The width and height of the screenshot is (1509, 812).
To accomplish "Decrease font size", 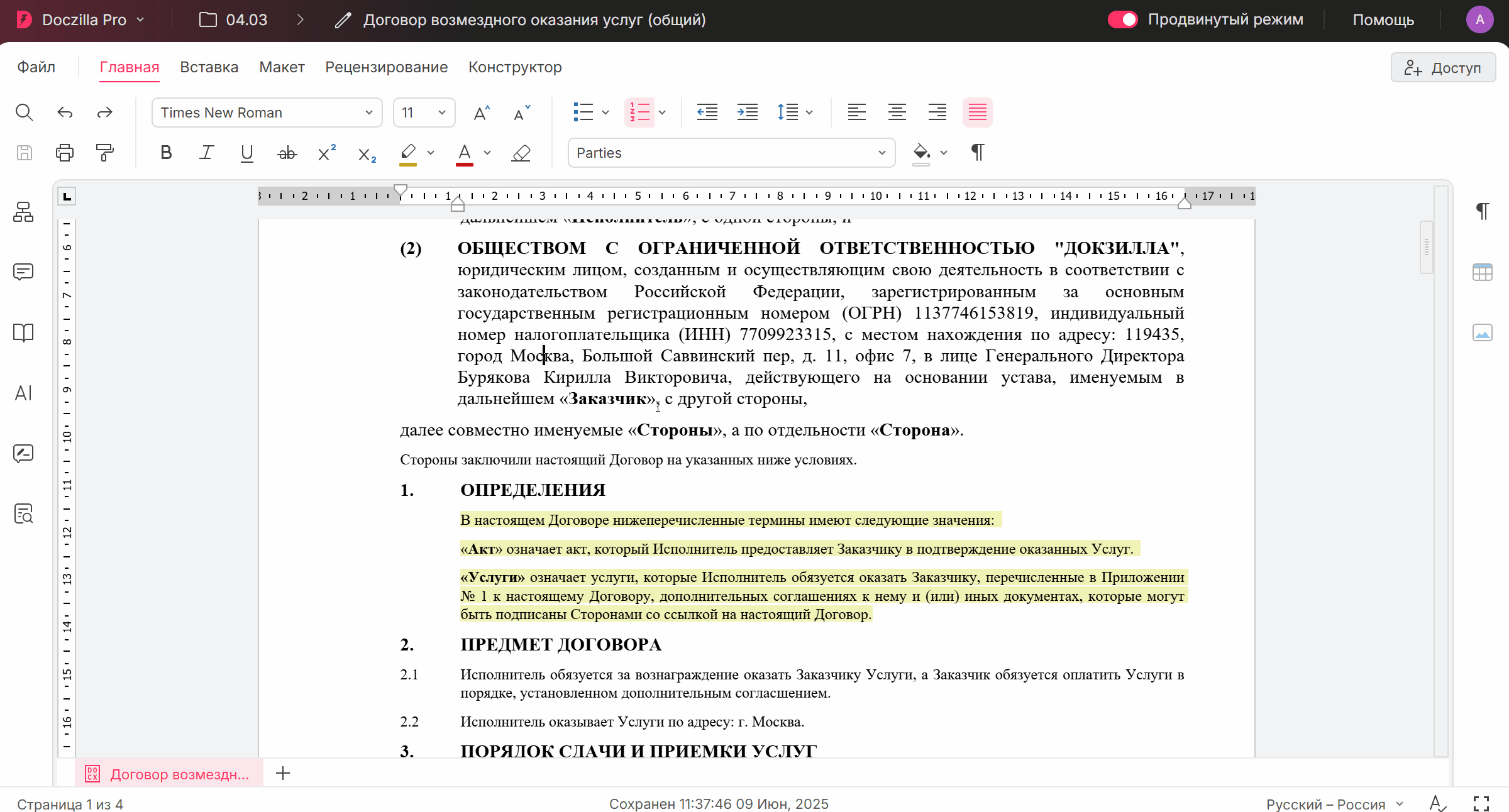I will tap(522, 112).
